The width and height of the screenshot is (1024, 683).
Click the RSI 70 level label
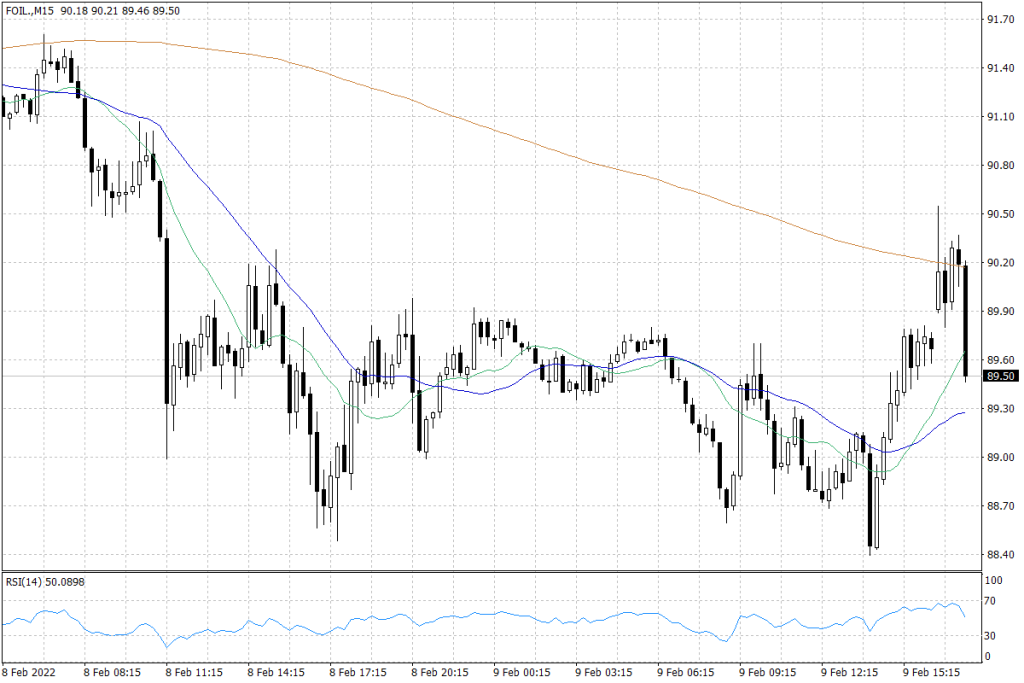click(993, 602)
